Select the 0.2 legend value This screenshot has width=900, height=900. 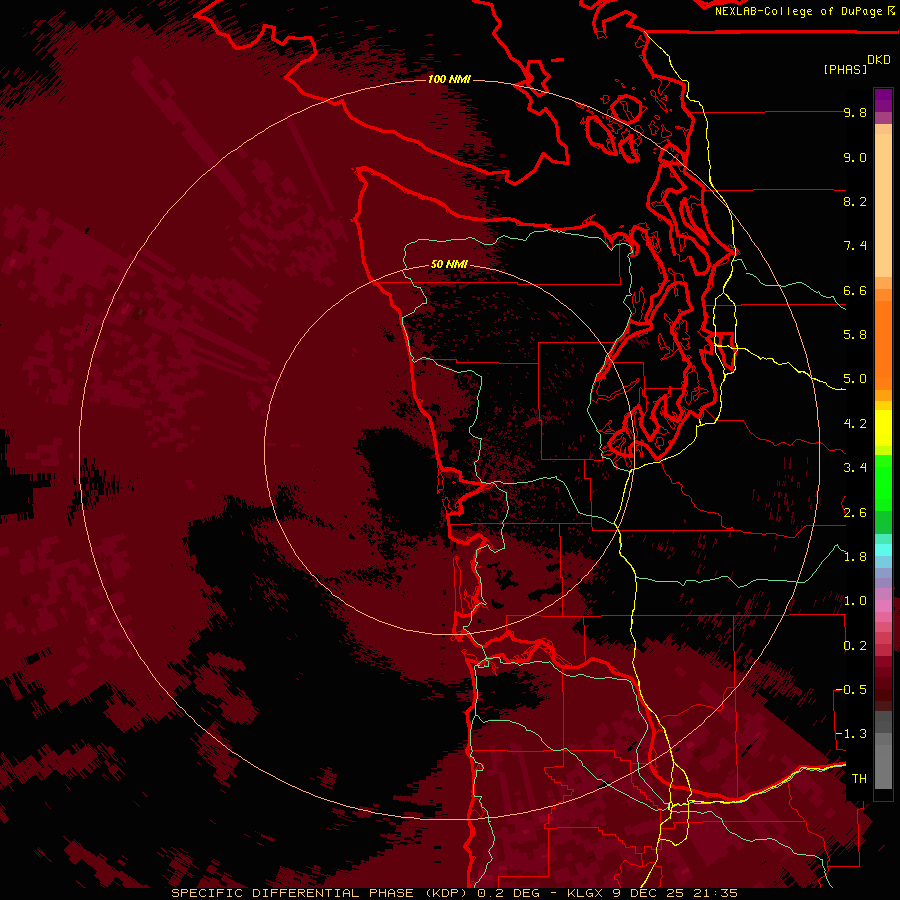(855, 645)
